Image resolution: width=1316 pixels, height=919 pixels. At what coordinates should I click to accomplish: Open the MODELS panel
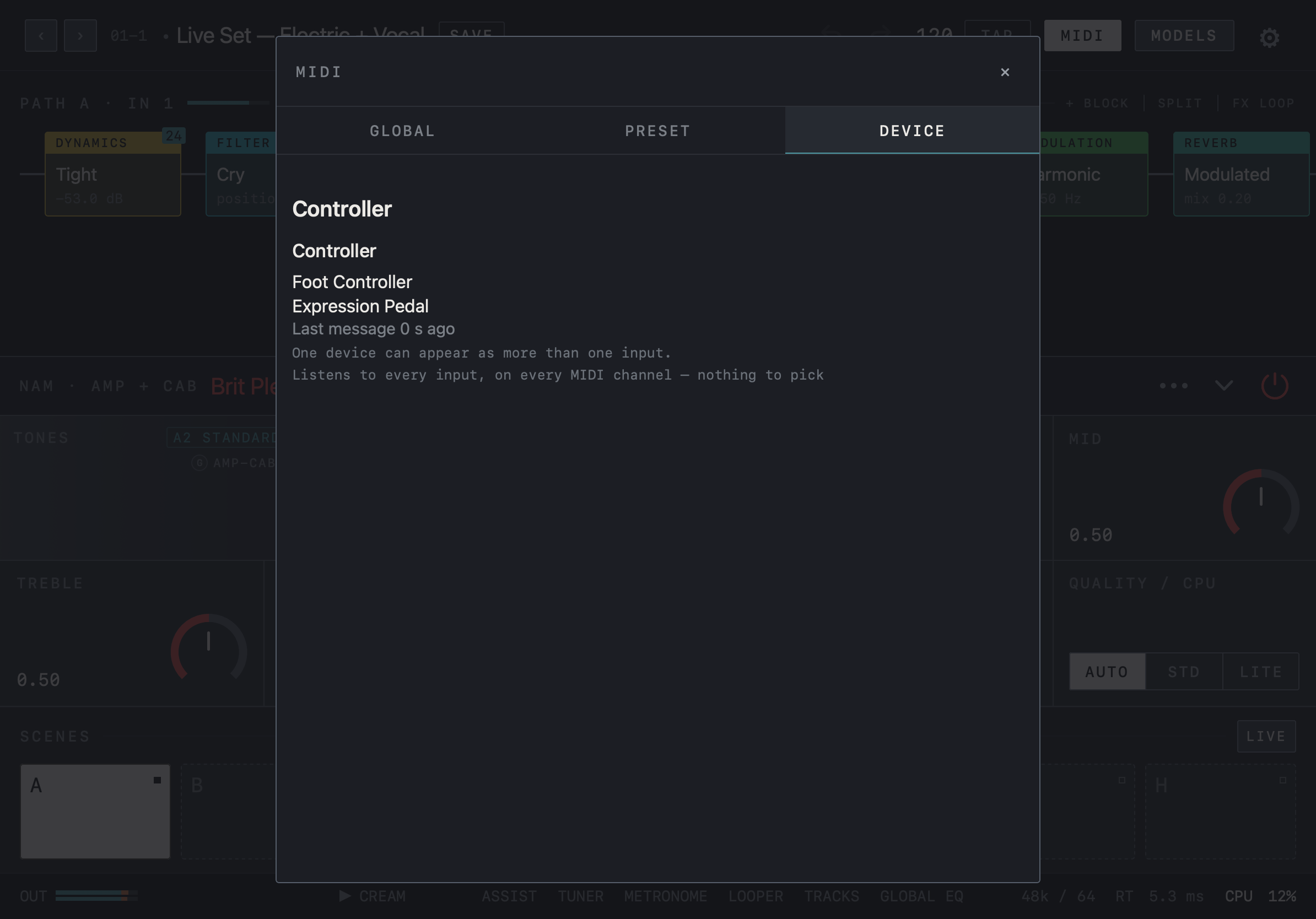[1184, 35]
